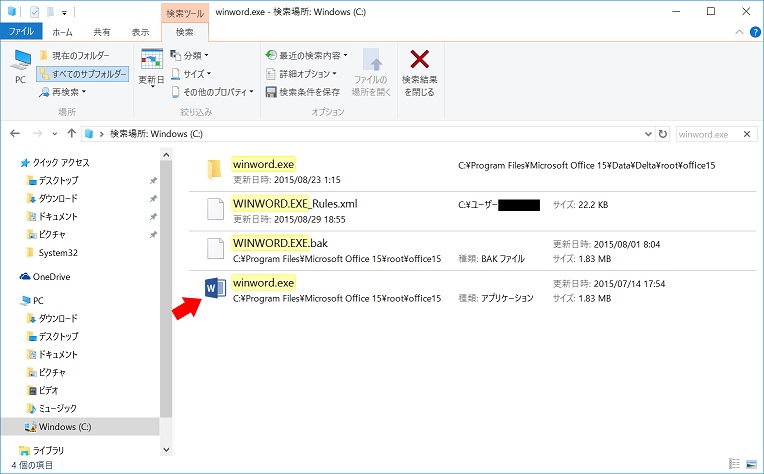The width and height of the screenshot is (764, 474).
Task: Open the 更新日 date filter
Action: [x=152, y=68]
